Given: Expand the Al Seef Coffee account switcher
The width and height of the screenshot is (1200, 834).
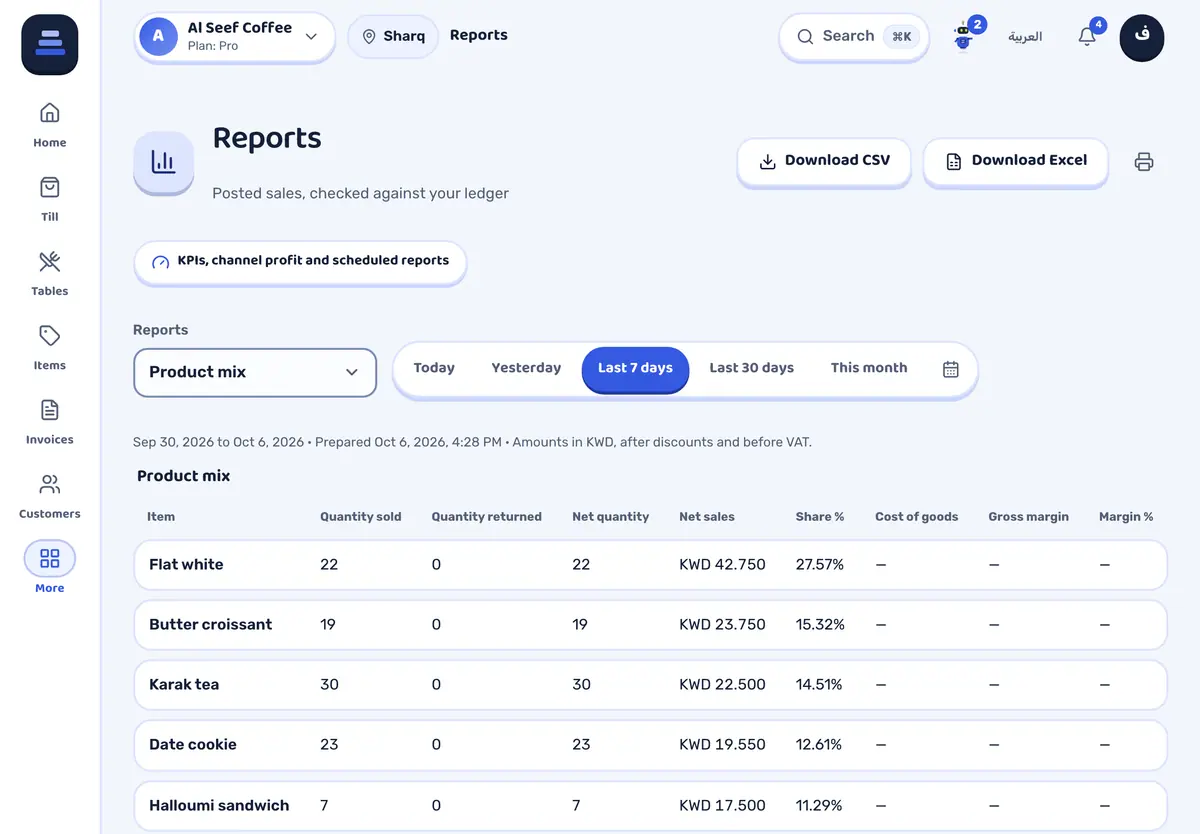Looking at the screenshot, I should click(235, 37).
